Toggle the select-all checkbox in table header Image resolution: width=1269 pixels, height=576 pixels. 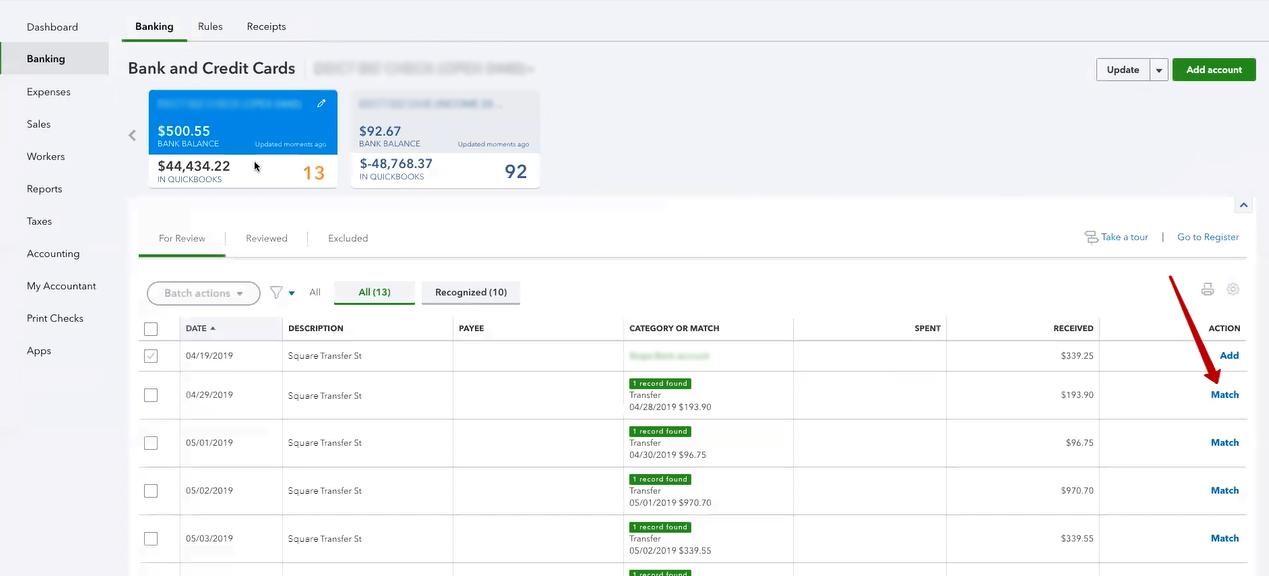[151, 329]
